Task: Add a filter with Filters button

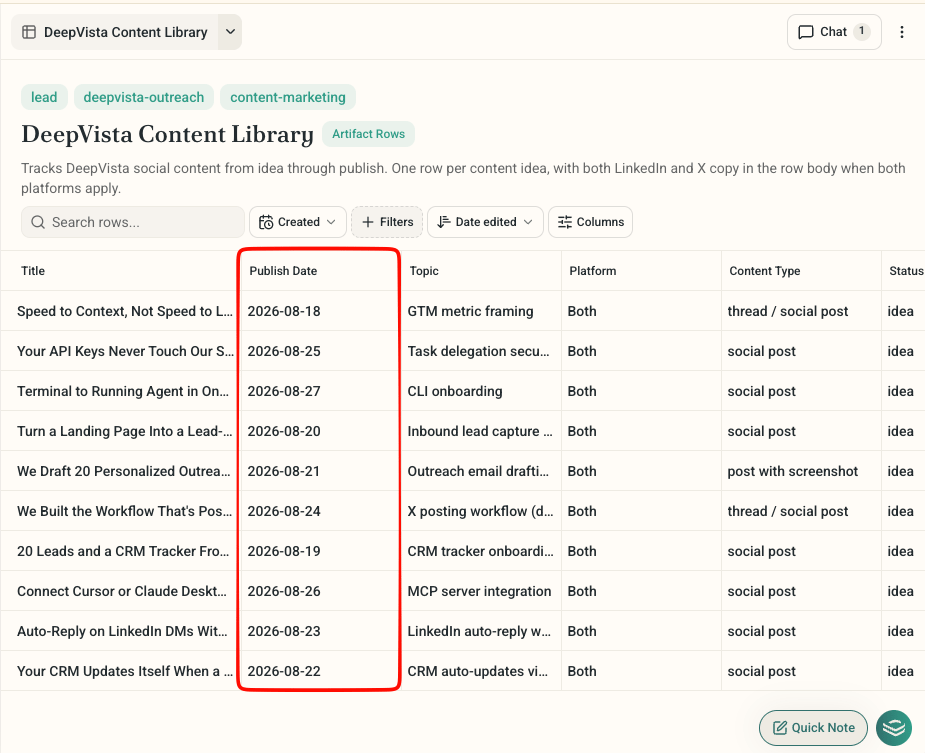Action: [x=387, y=222]
